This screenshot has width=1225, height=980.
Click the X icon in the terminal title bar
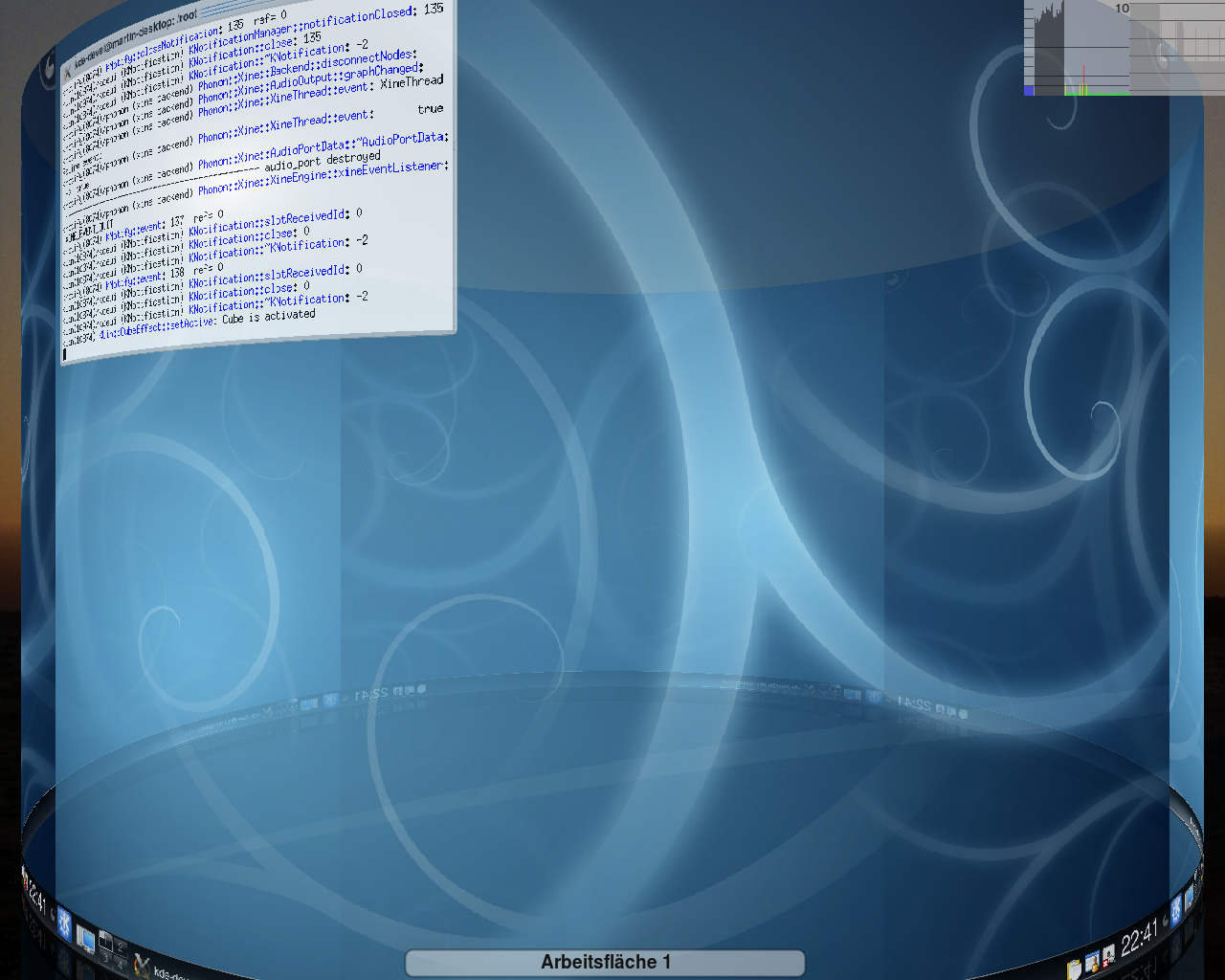click(67, 73)
